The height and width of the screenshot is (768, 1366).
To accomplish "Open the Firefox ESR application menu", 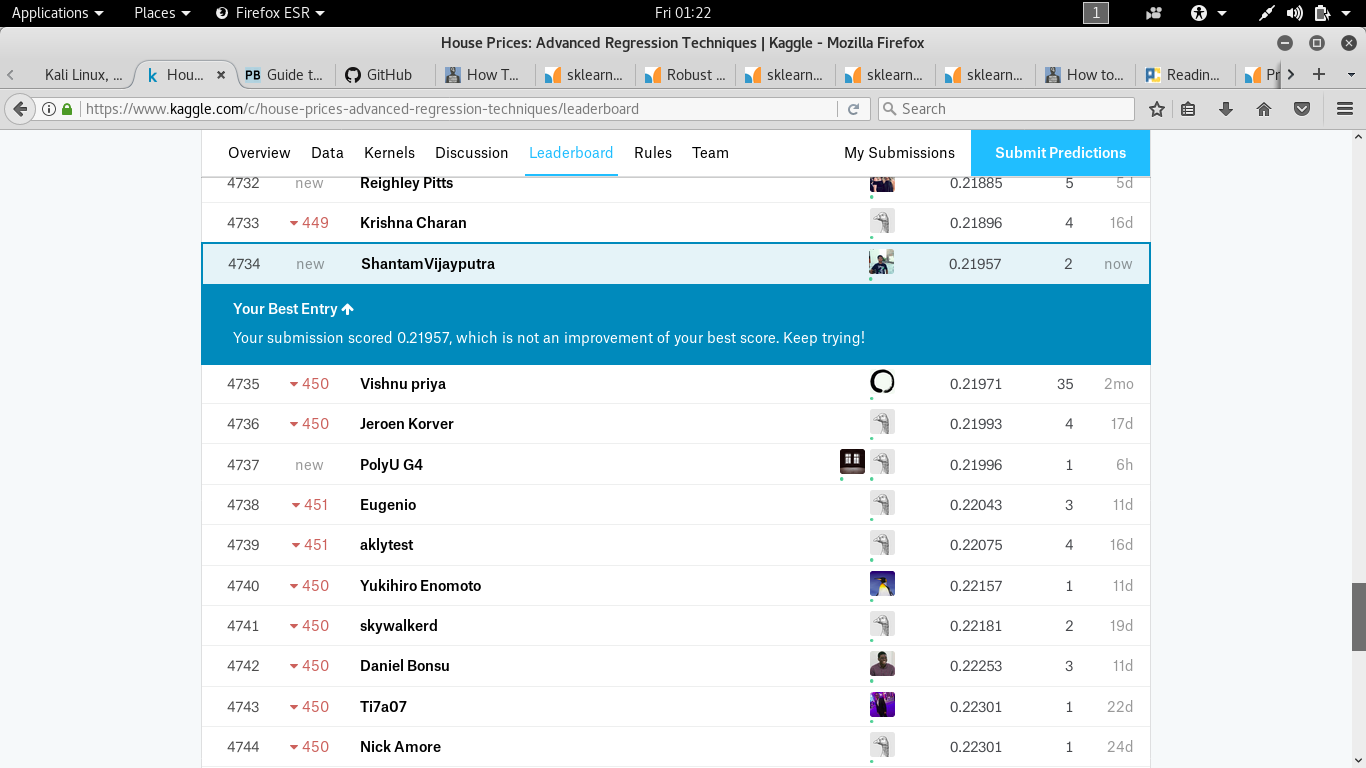I will pyautogui.click(x=270, y=13).
